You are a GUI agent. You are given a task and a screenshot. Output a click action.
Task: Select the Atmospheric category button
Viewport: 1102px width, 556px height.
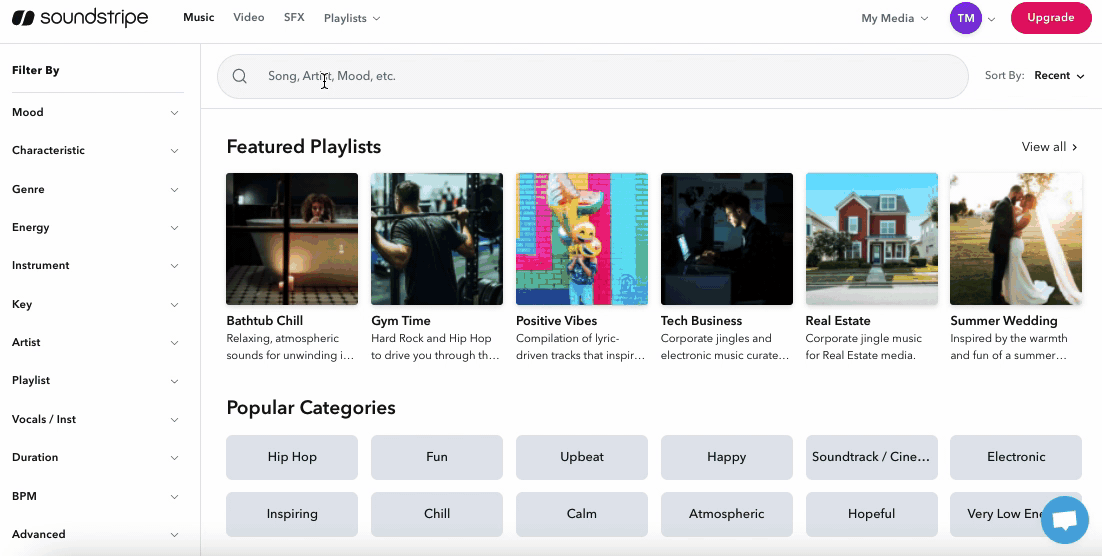[x=726, y=514]
